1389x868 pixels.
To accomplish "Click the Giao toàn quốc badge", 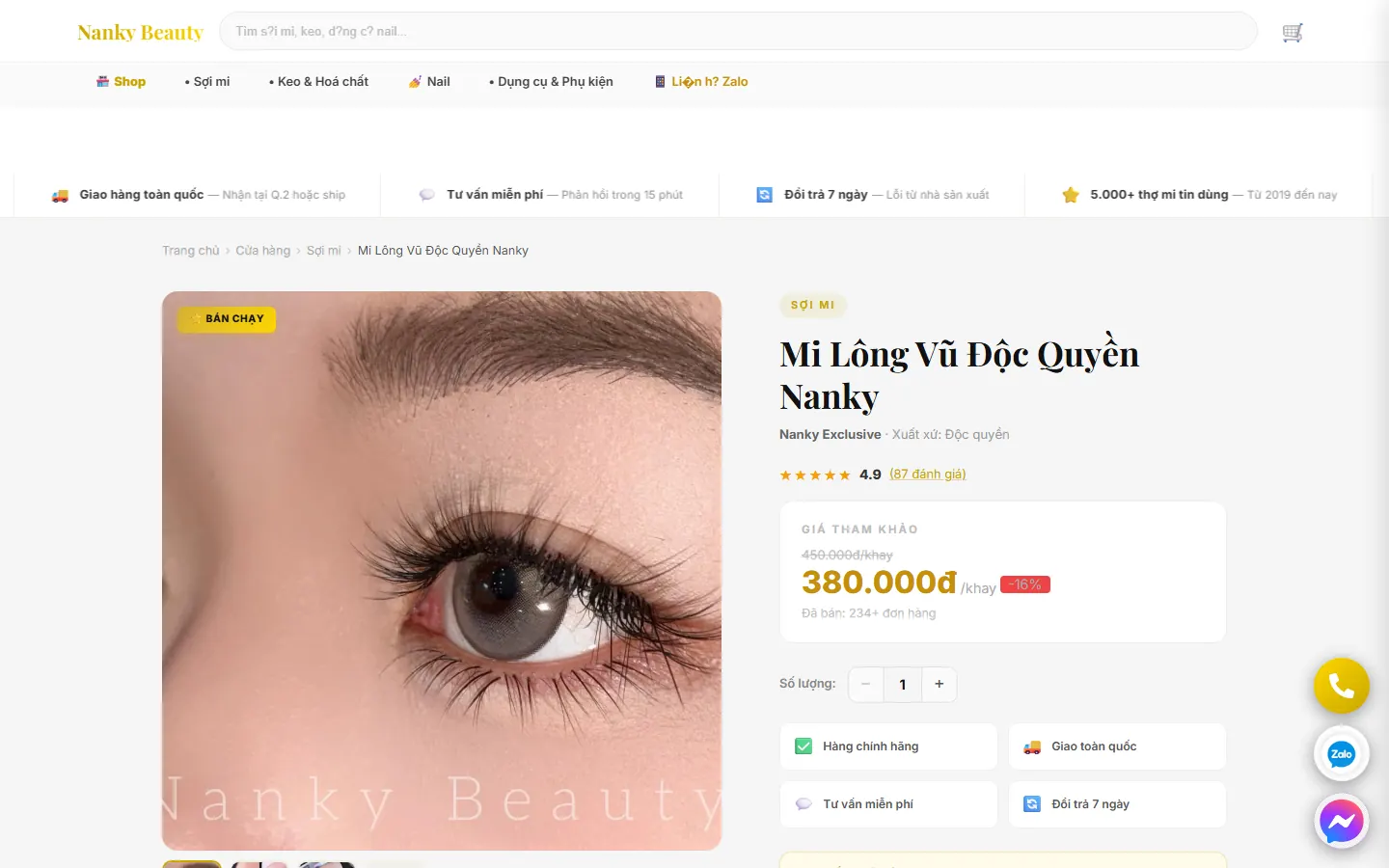I will [x=1117, y=746].
